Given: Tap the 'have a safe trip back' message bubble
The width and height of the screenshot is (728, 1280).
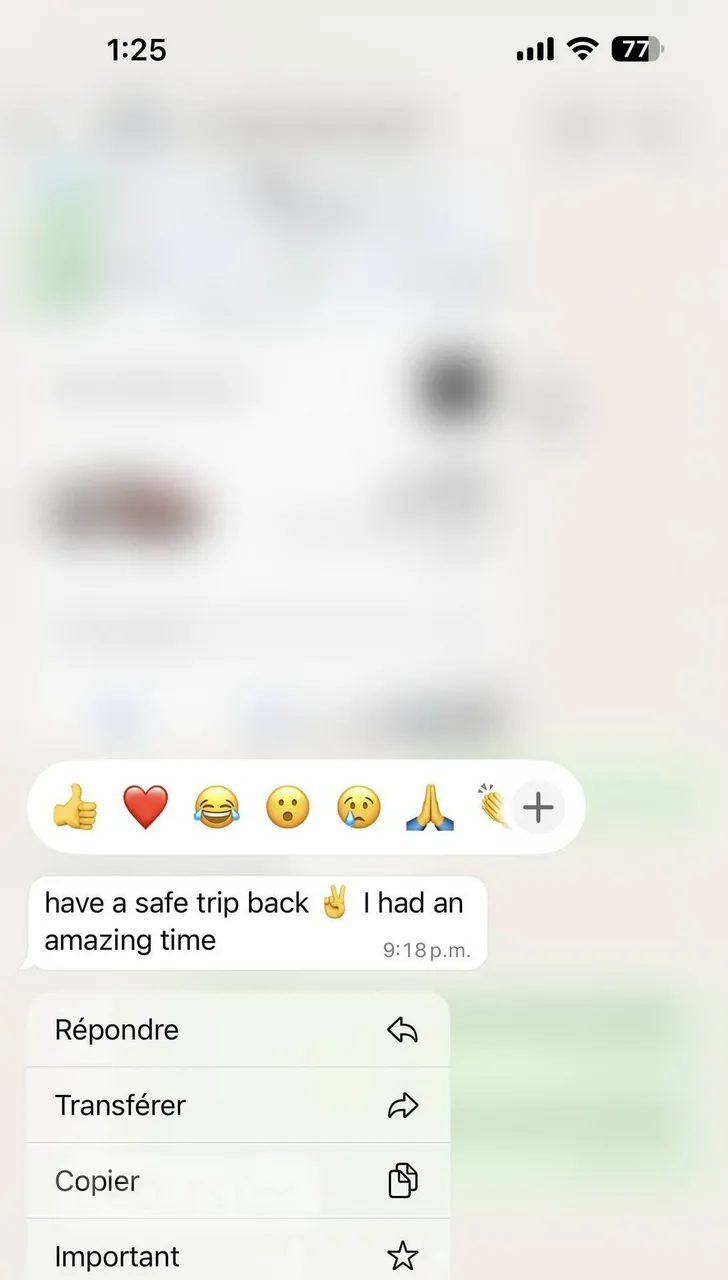Looking at the screenshot, I should pos(255,922).
